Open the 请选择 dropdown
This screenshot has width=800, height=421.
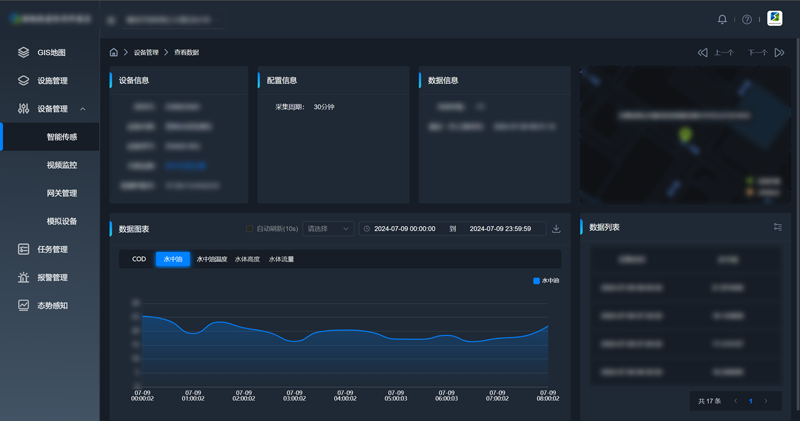(x=329, y=229)
